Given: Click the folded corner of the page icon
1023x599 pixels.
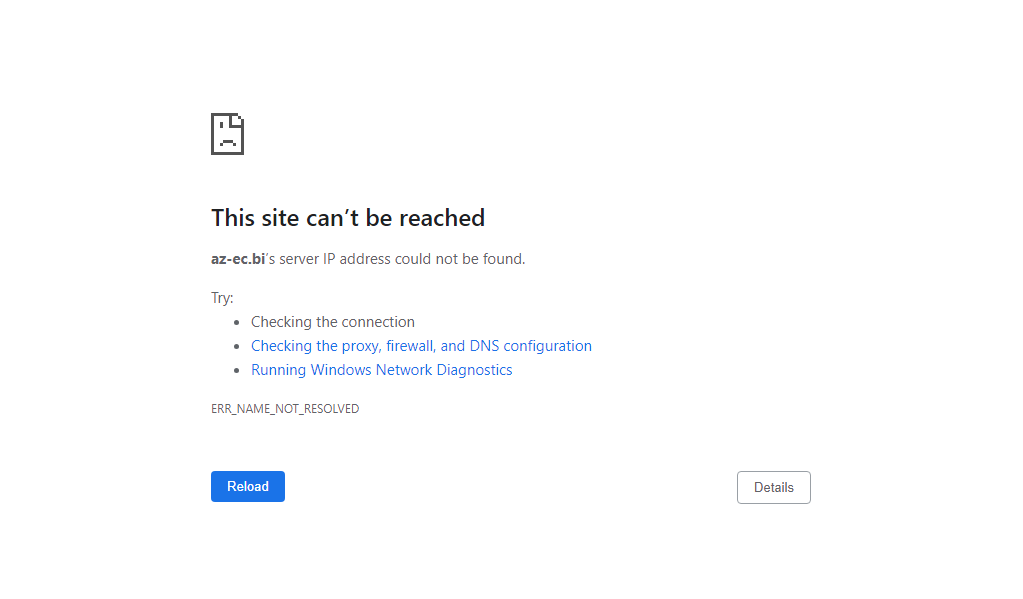Looking at the screenshot, I should pyautogui.click(x=236, y=121).
